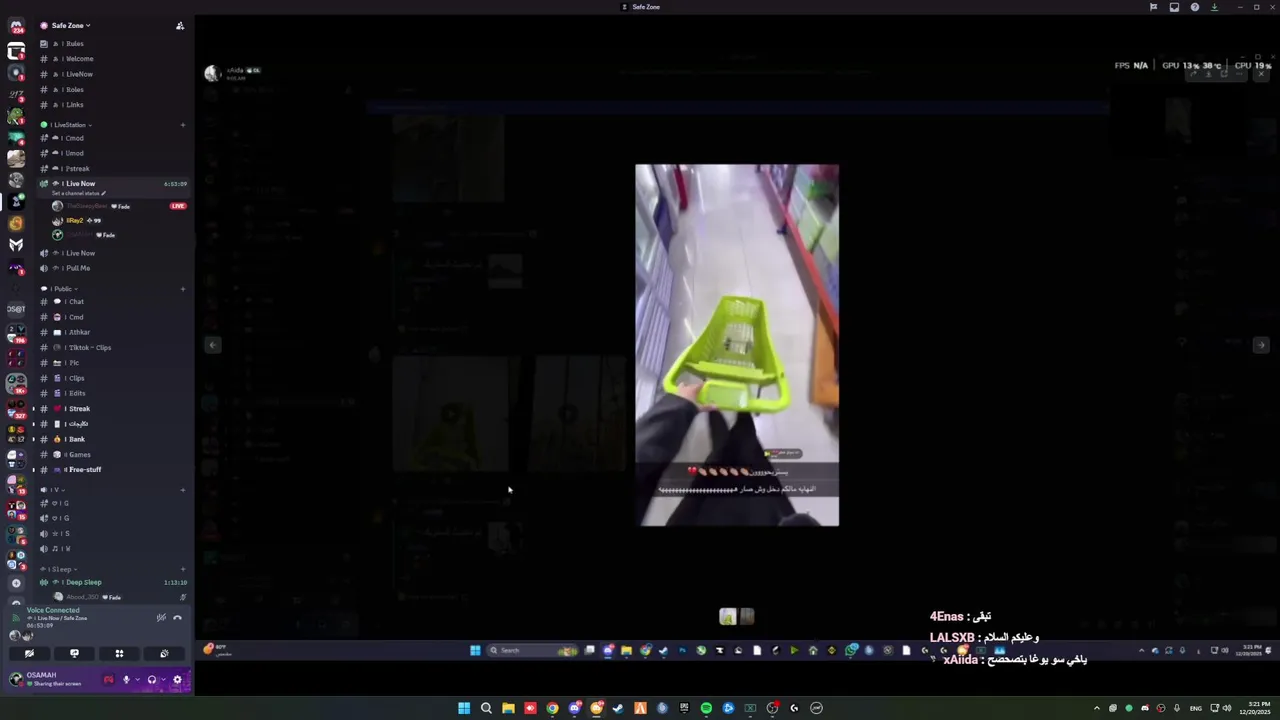Click the OSAMAH user avatar

tap(15, 679)
